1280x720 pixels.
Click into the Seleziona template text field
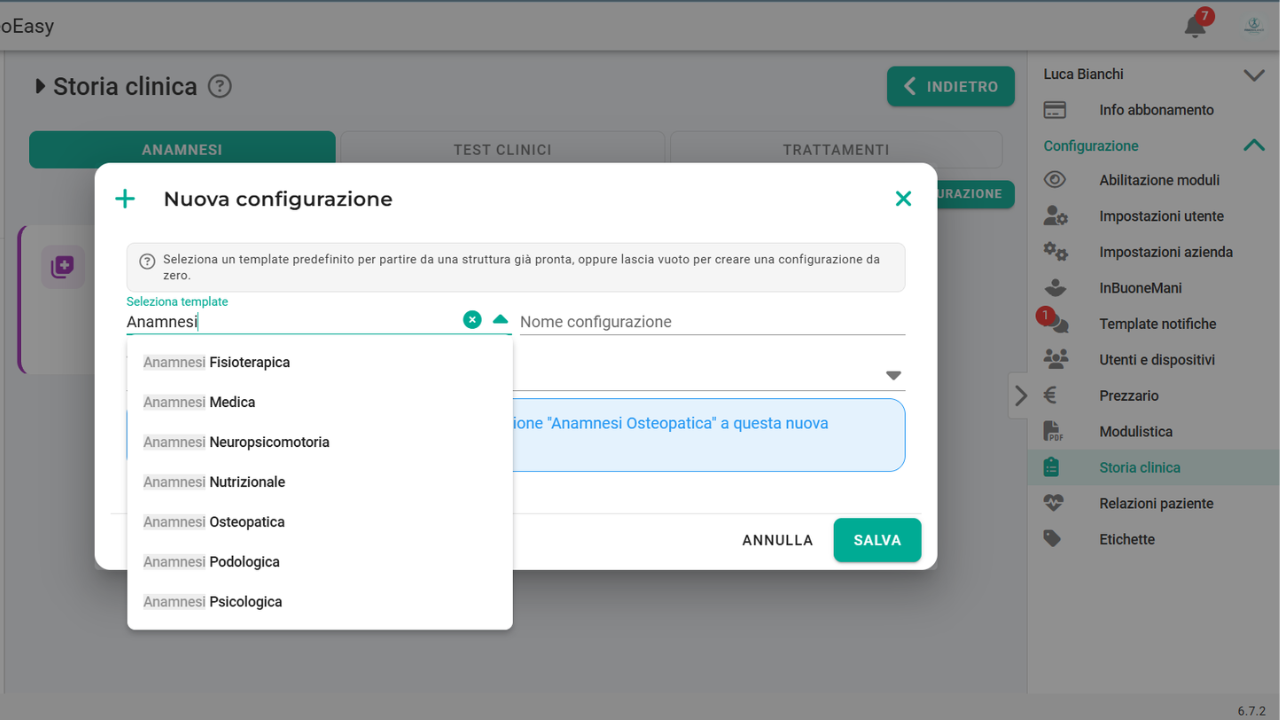coord(292,322)
